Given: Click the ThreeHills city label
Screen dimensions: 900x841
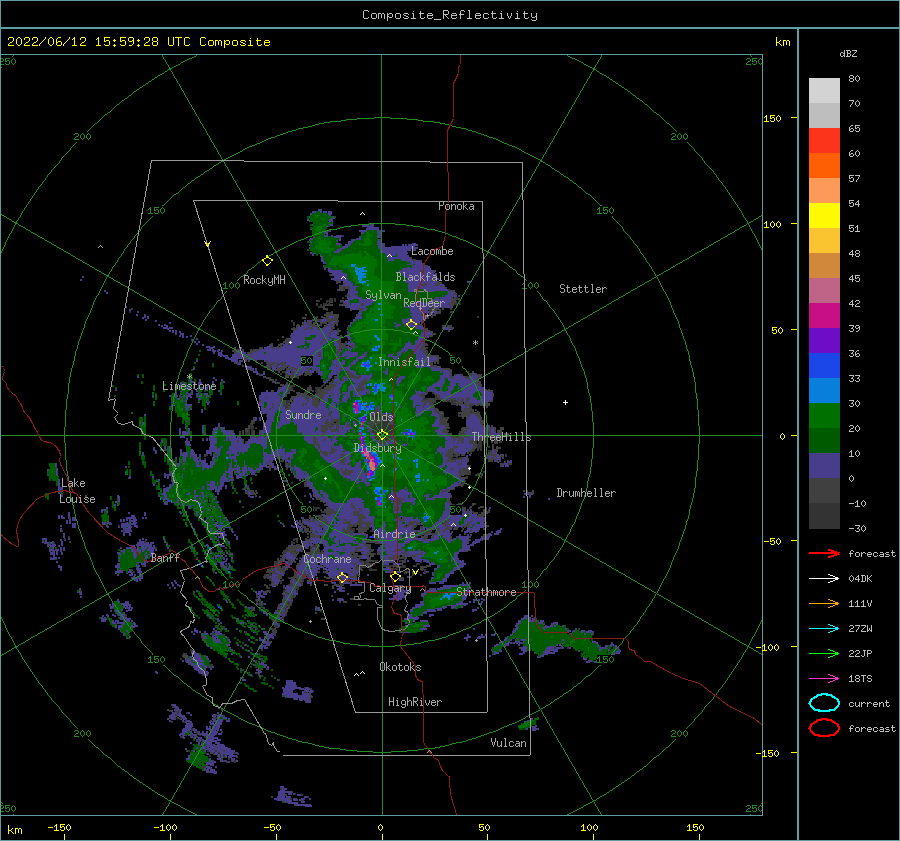Looking at the screenshot, I should pyautogui.click(x=501, y=437).
